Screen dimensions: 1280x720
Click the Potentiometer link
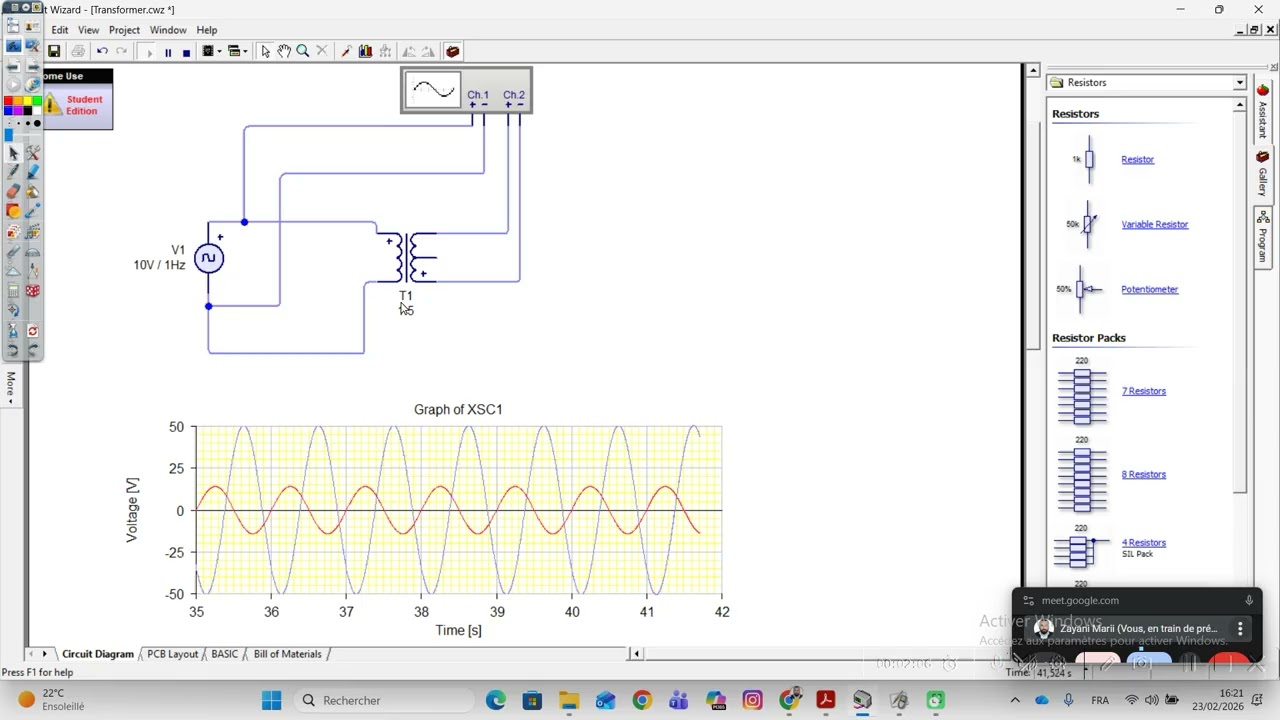(x=1149, y=290)
